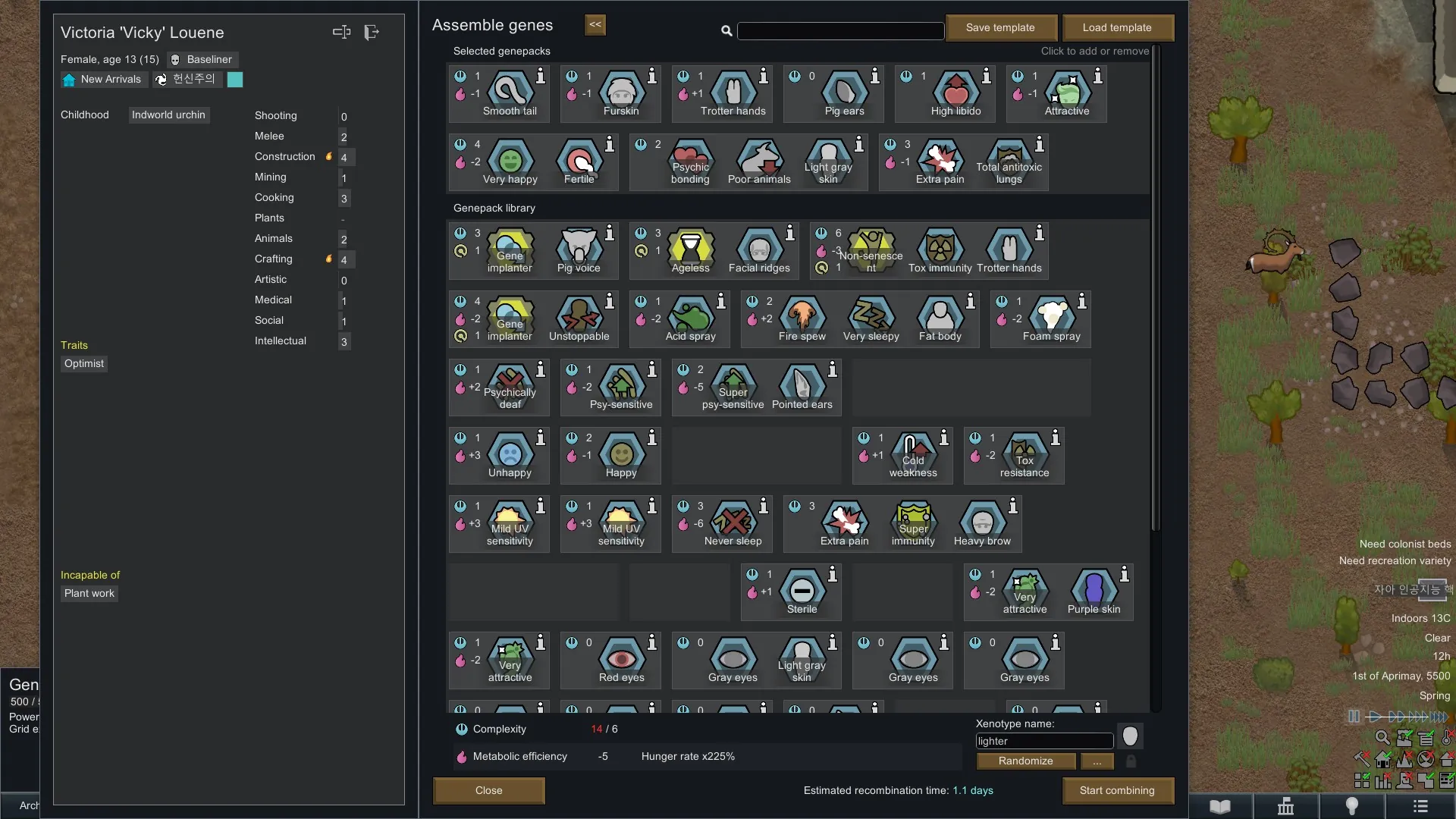This screenshot has height=819, width=1456.
Task: Collapse the panel with the << button
Action: 595,25
